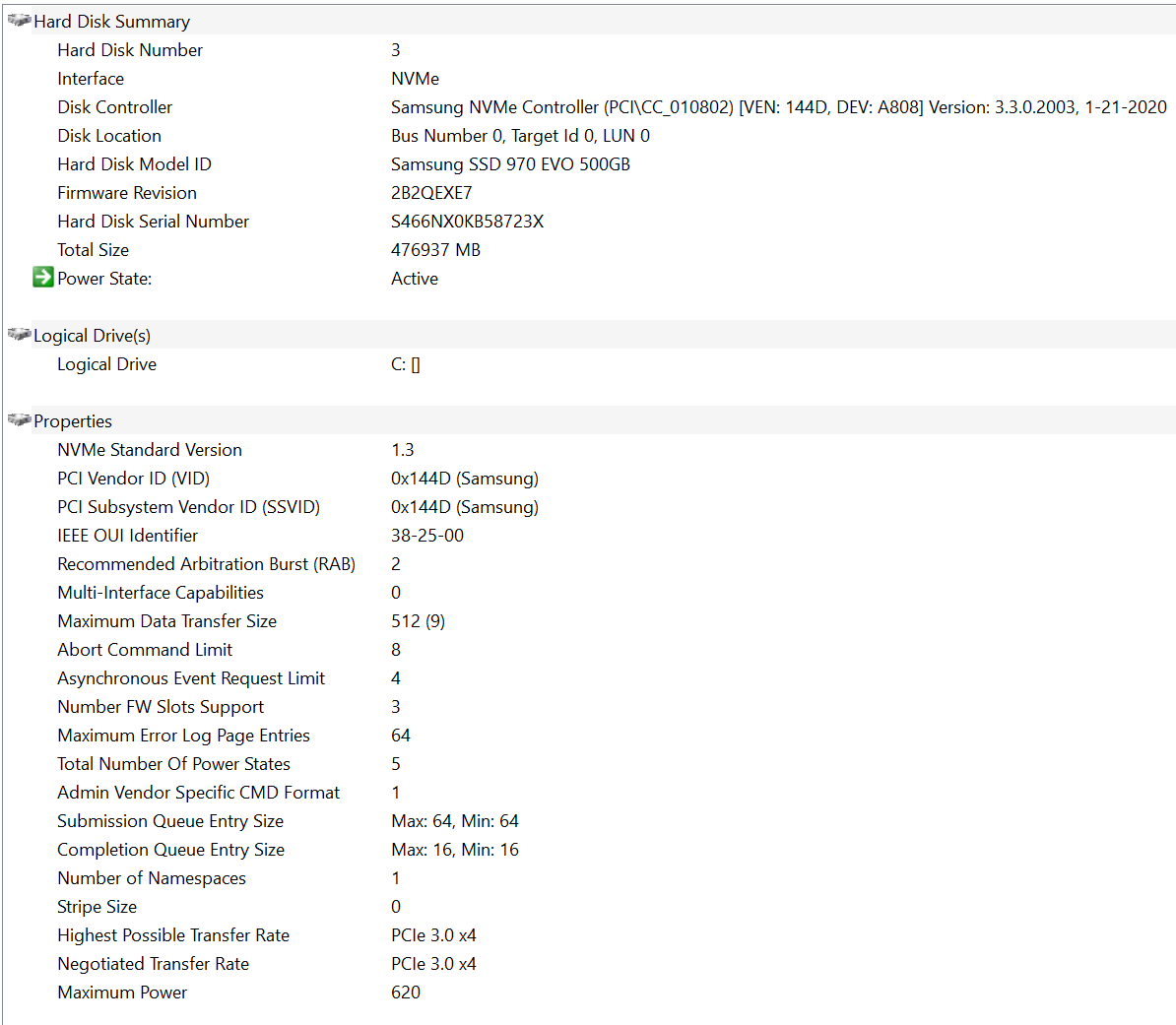This screenshot has height=1025, width=1176.
Task: Click the 476937 MB value
Action: [x=435, y=250]
